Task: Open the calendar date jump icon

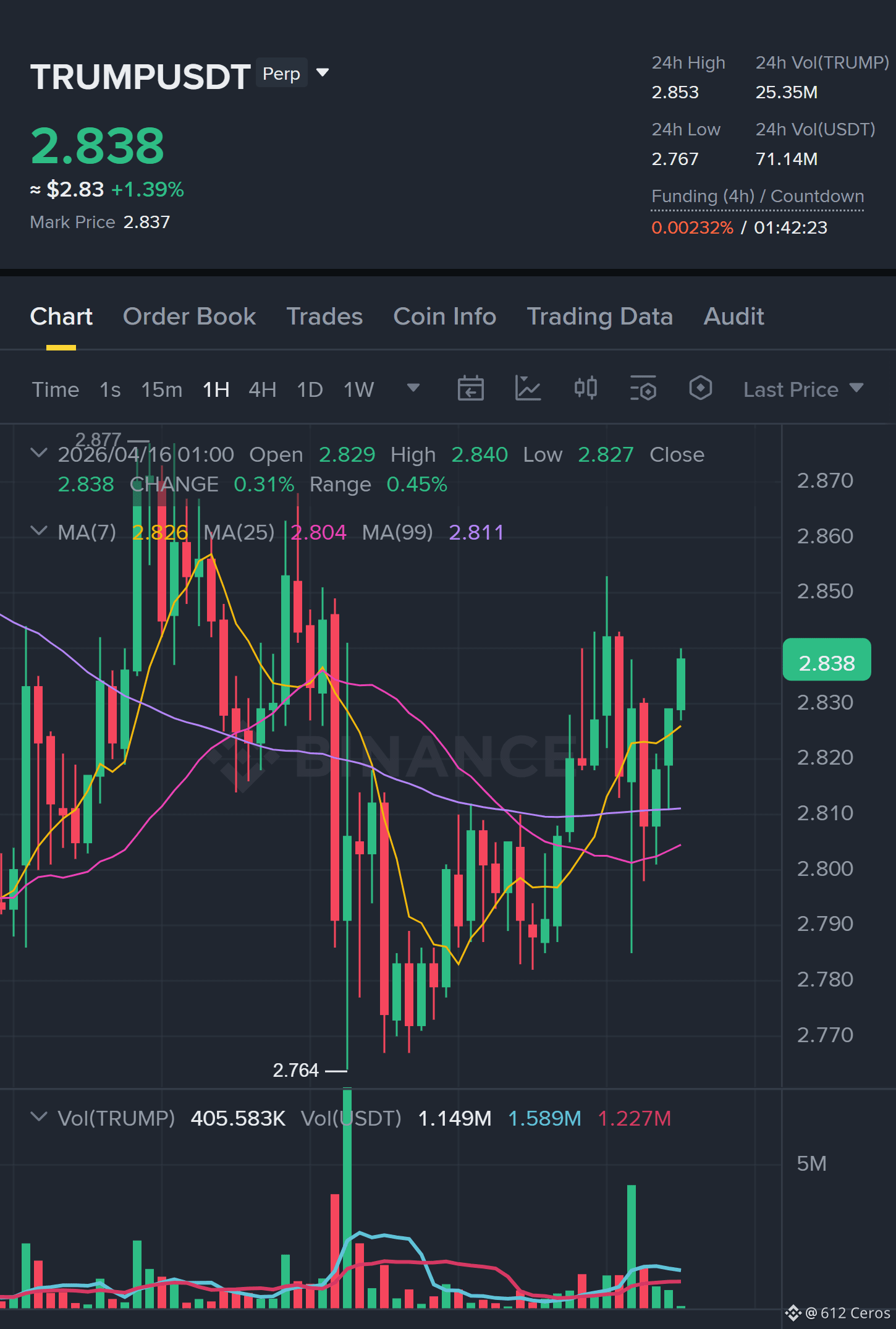Action: tap(470, 389)
